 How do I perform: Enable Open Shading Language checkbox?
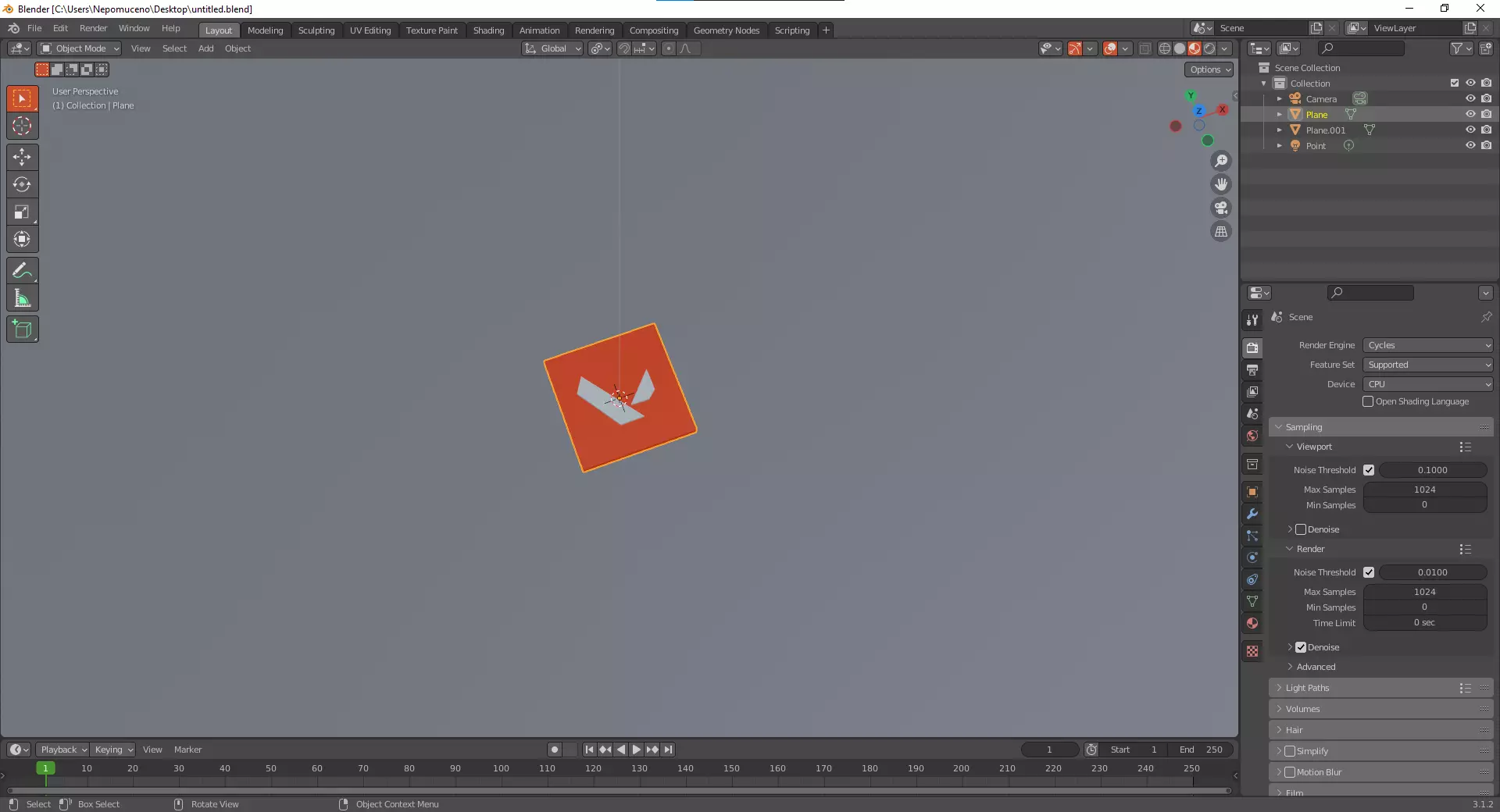point(1368,401)
